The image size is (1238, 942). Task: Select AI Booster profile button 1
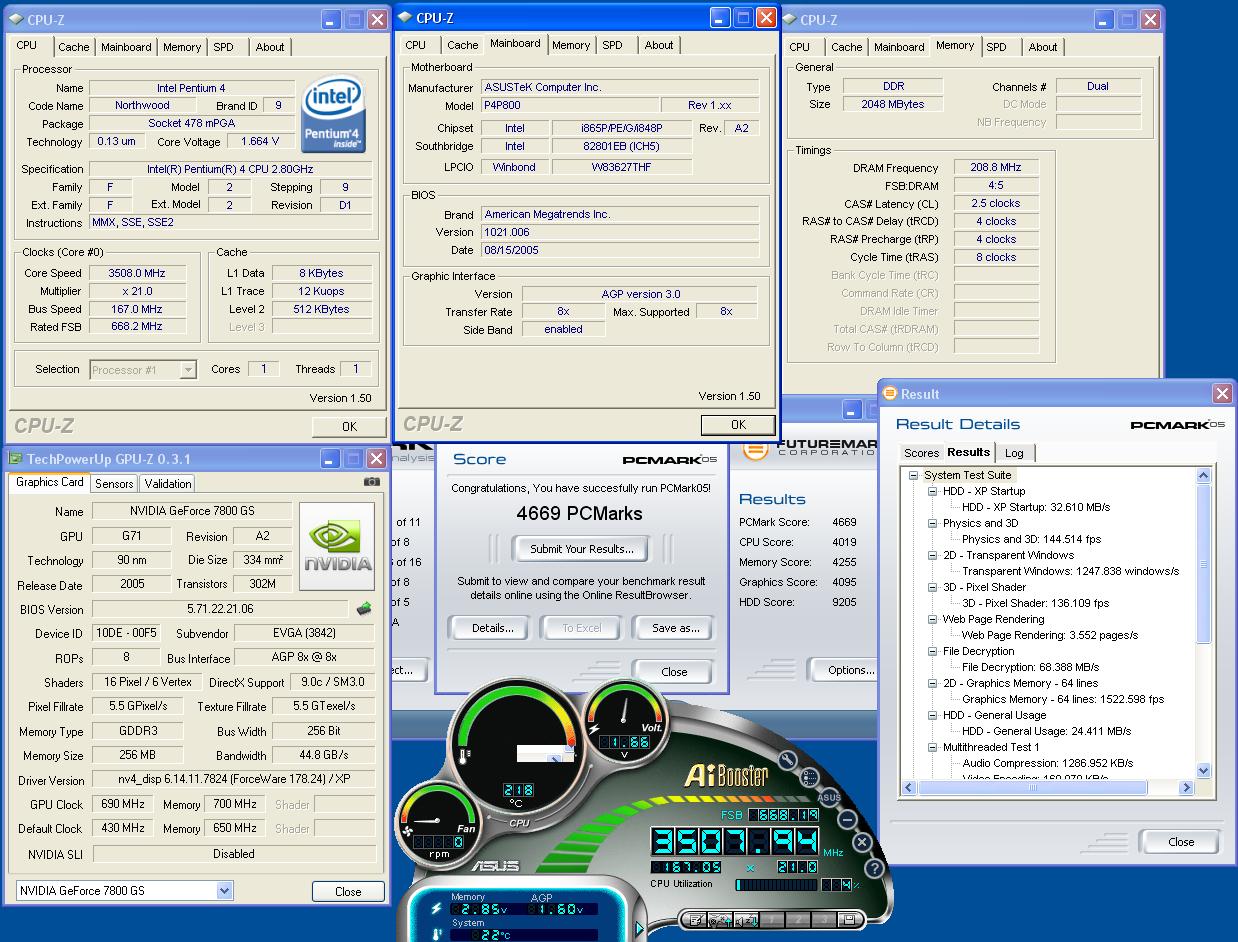coord(772,920)
